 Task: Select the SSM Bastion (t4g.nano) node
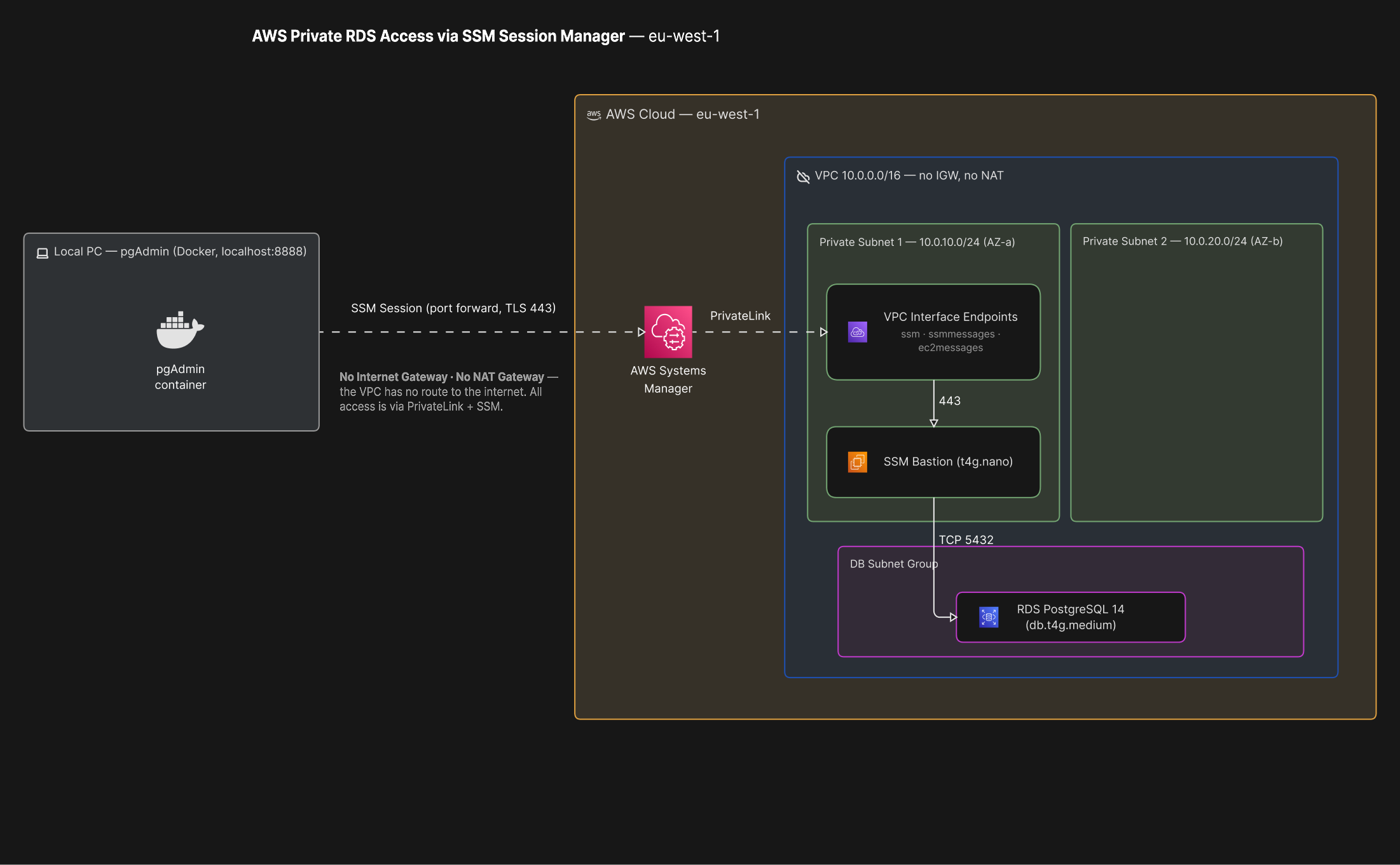coord(933,462)
